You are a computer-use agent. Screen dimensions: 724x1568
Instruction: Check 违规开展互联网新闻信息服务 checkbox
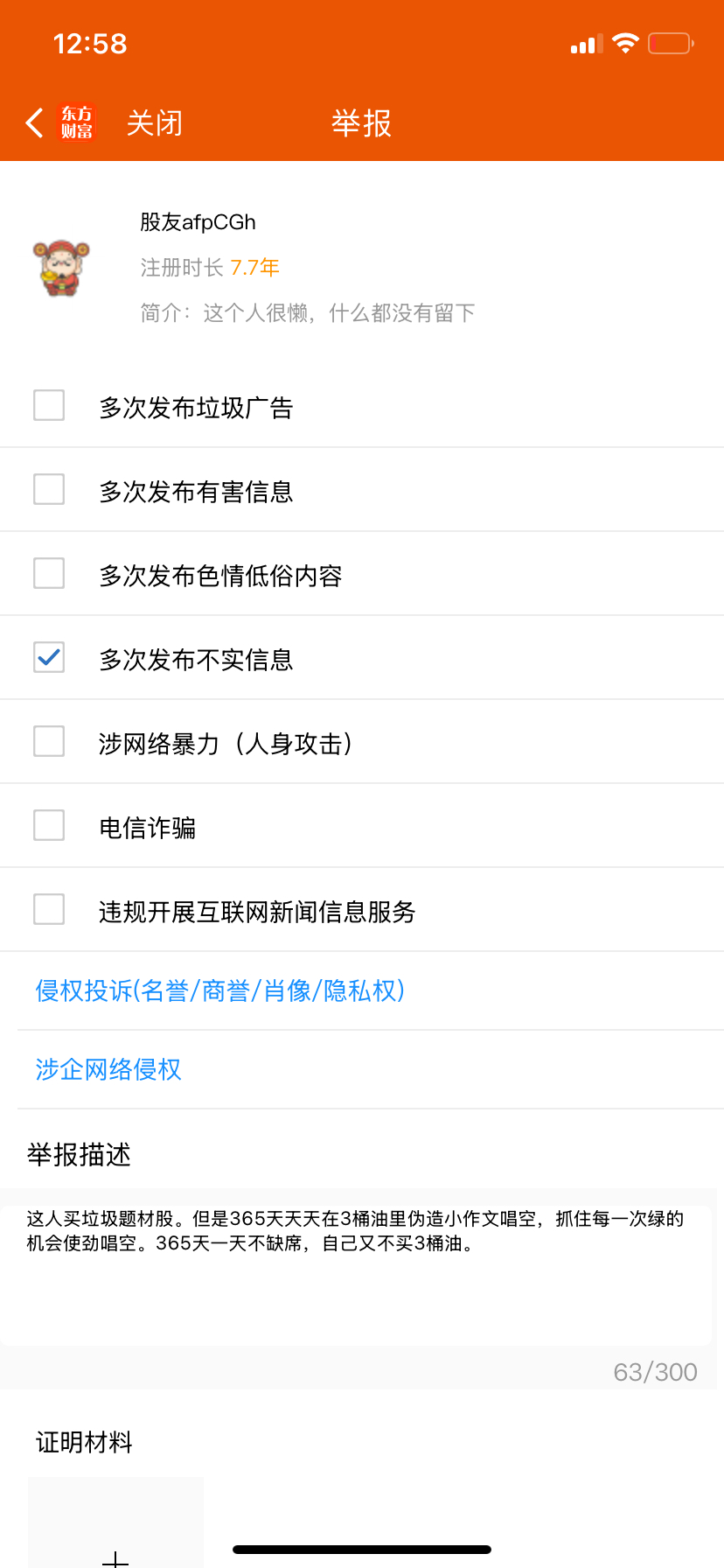(x=49, y=909)
